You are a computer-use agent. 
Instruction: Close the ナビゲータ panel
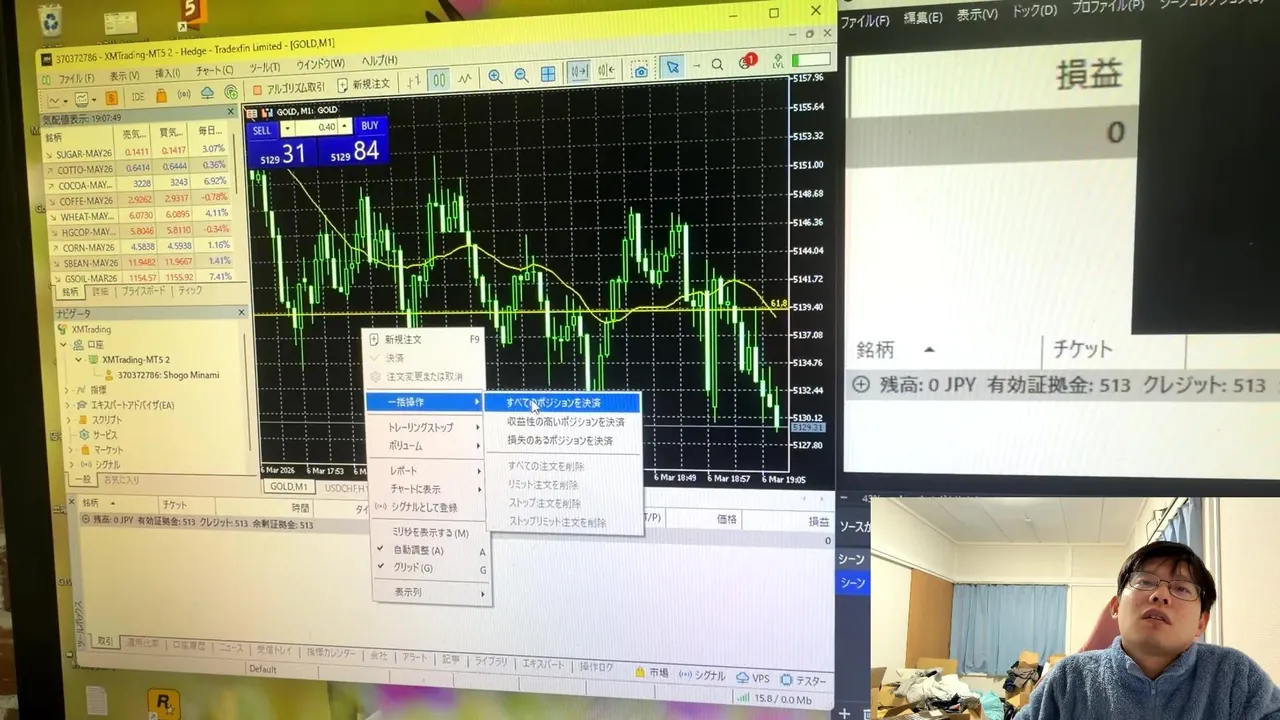pyautogui.click(x=241, y=312)
